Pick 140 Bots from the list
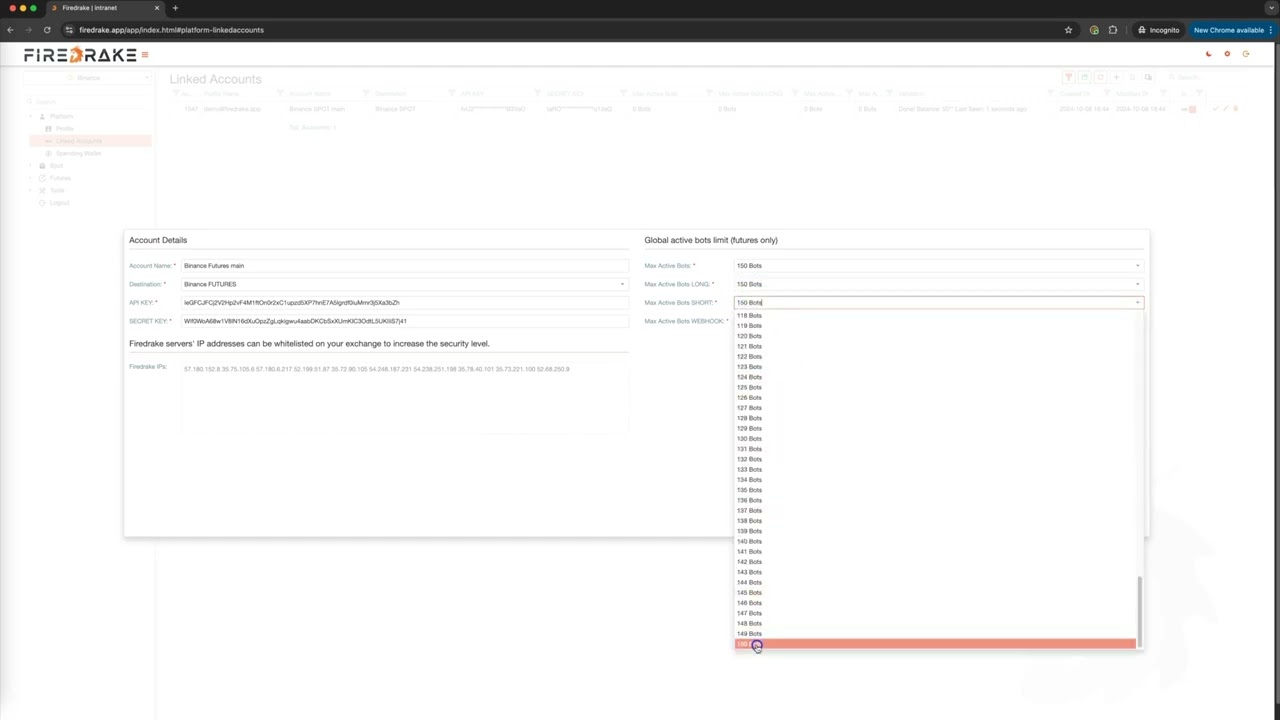The height and width of the screenshot is (720, 1280). (x=935, y=541)
